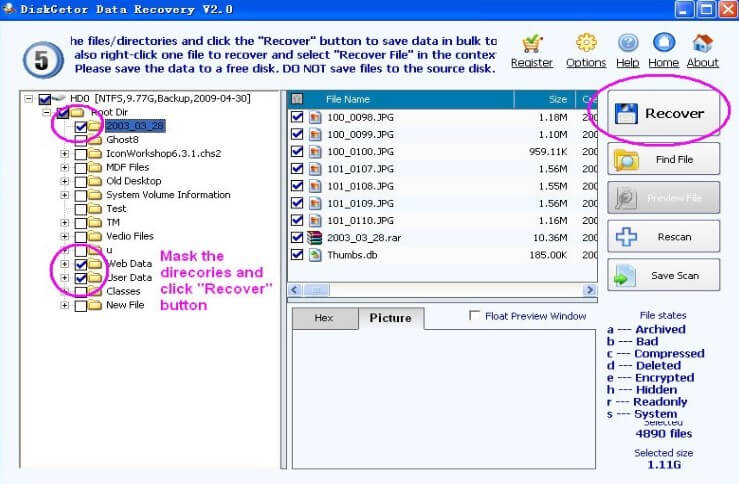
Task: Collapse the HD0 drive node
Action: pyautogui.click(x=29, y=98)
